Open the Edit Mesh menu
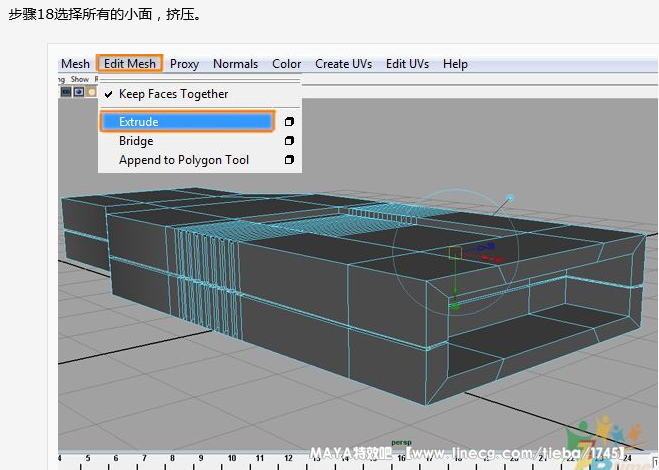The width and height of the screenshot is (659, 470). point(129,64)
